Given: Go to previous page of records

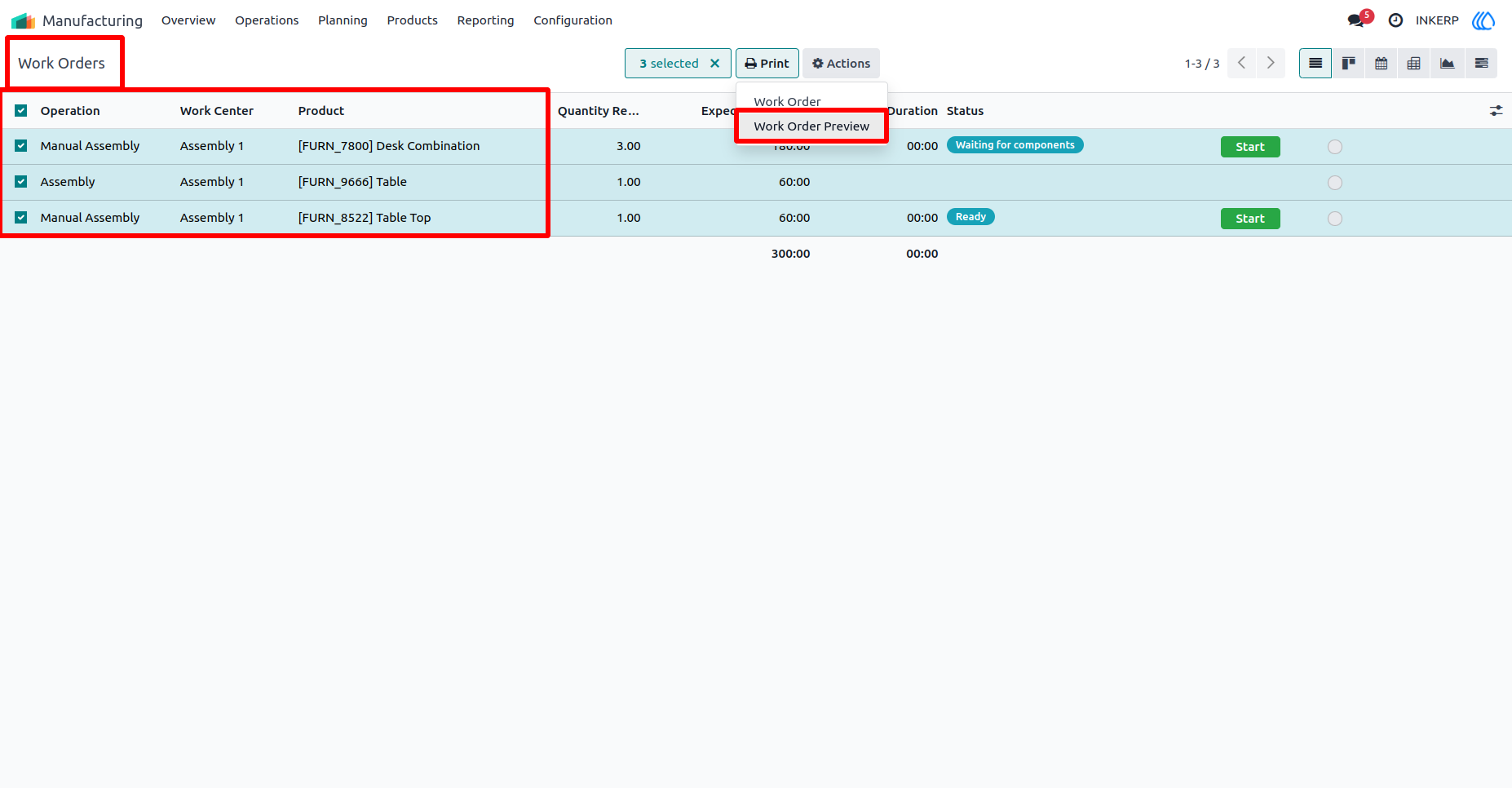Looking at the screenshot, I should (1241, 64).
